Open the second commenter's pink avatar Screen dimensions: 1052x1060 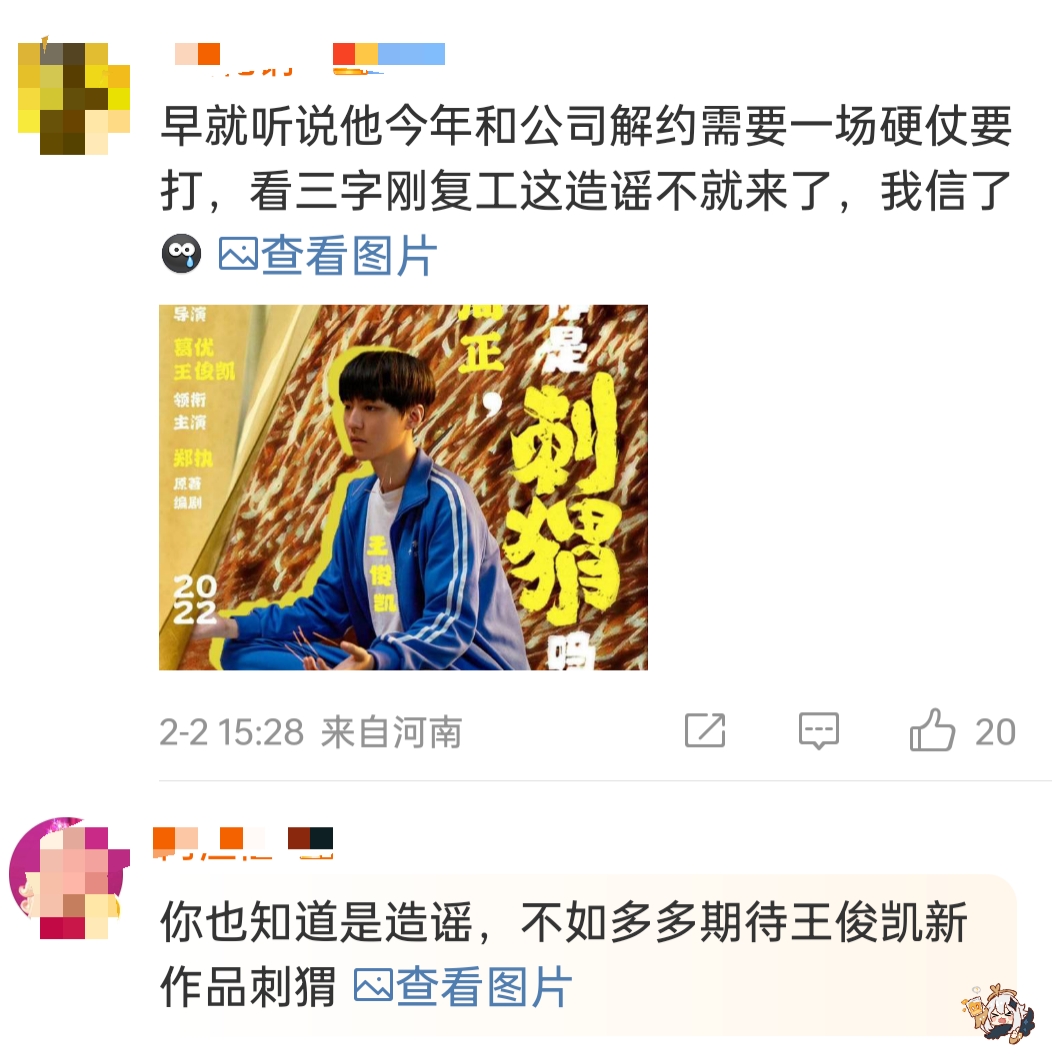pyautogui.click(x=69, y=877)
